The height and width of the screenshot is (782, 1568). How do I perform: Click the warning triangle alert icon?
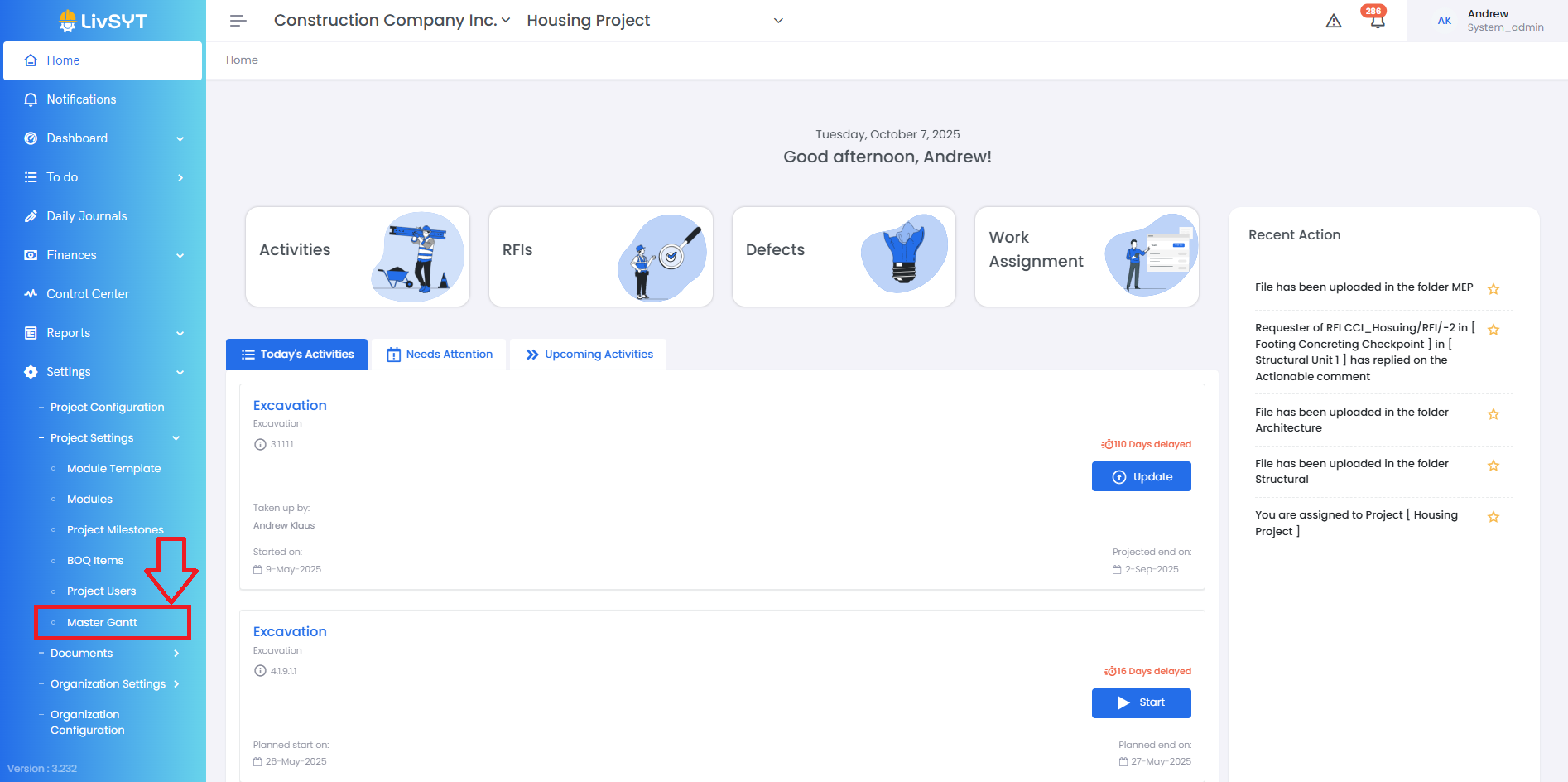coord(1333,21)
